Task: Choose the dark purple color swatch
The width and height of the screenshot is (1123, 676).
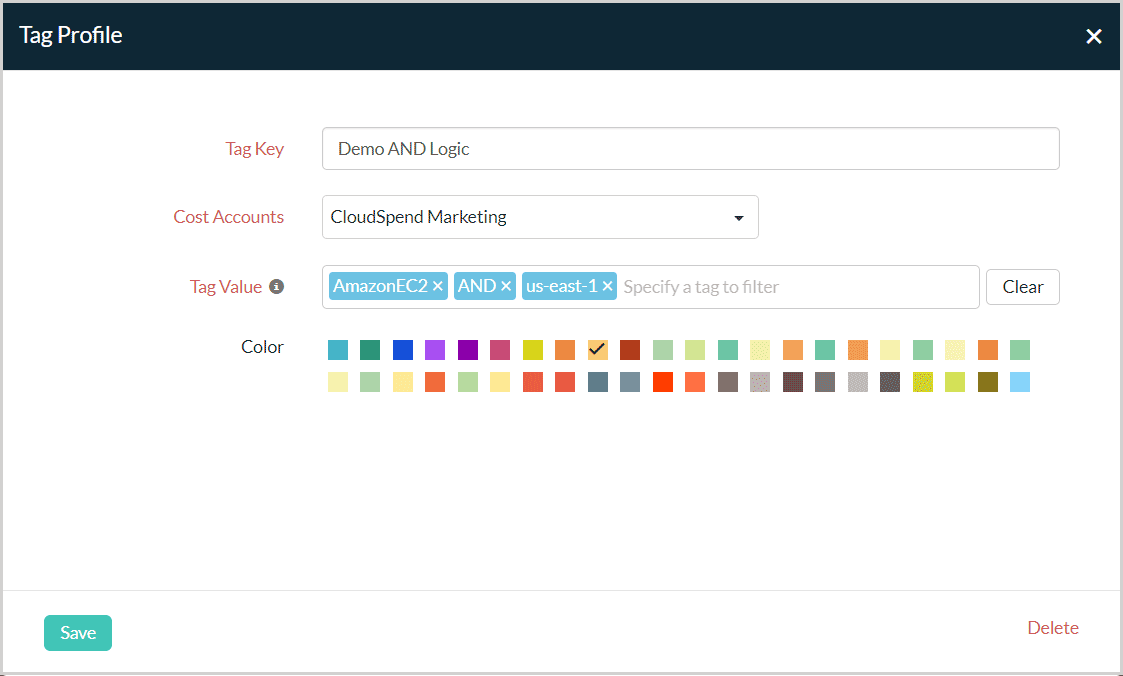Action: [x=468, y=350]
